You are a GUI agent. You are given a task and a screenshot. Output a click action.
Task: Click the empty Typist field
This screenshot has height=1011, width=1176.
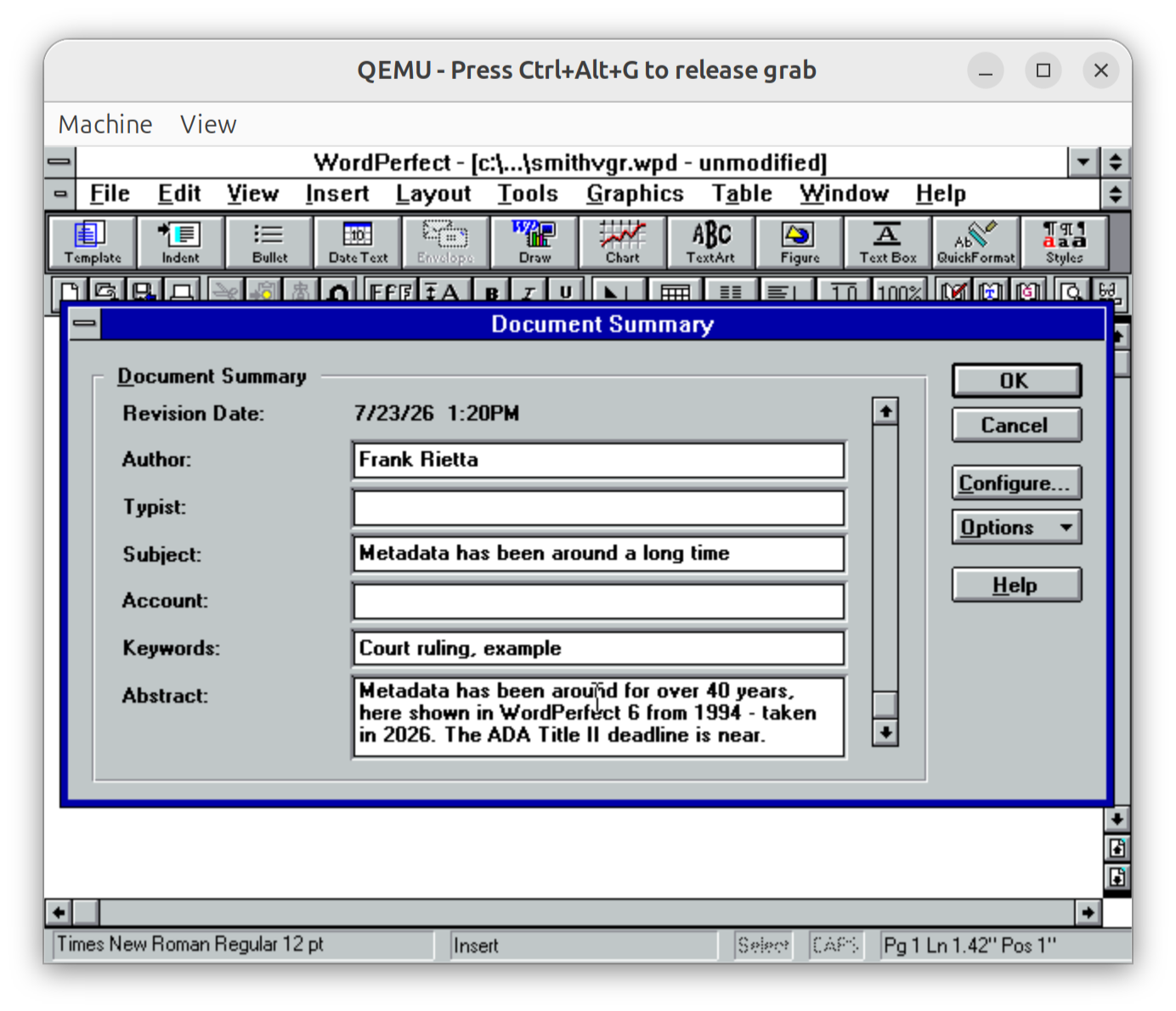pos(599,507)
